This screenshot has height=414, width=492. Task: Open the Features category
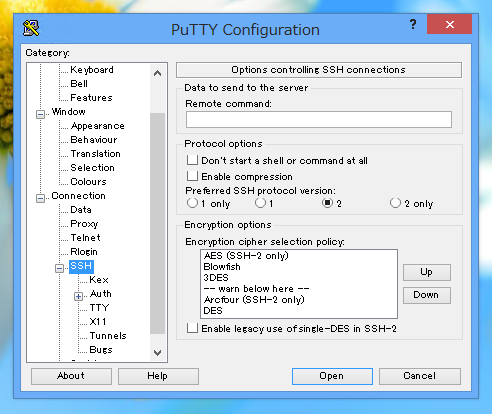pos(91,98)
